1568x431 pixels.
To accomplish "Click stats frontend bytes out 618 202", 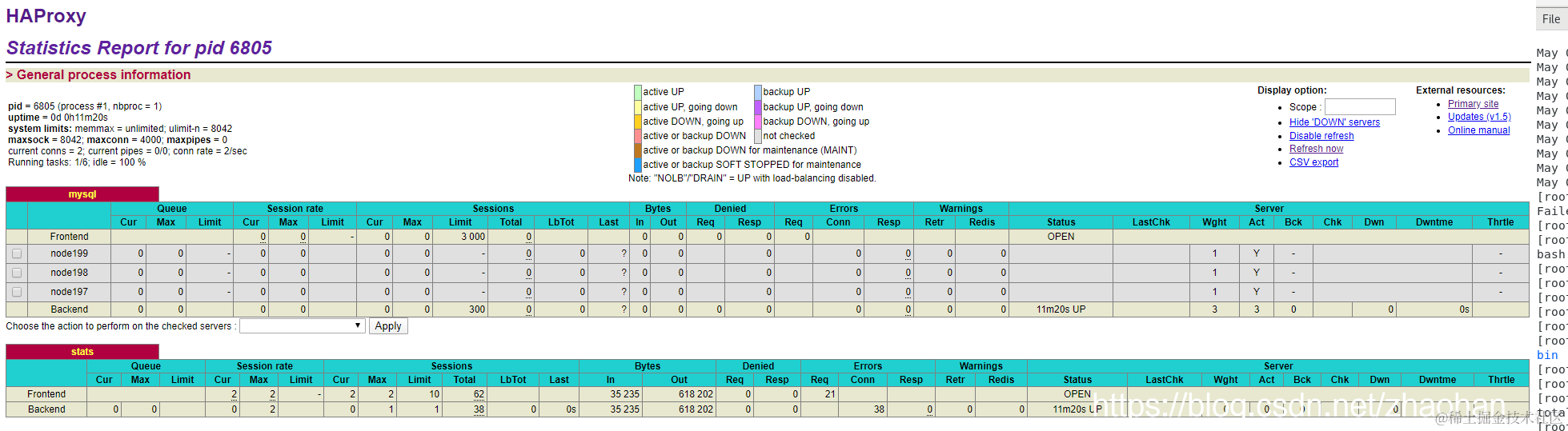I will click(x=696, y=394).
